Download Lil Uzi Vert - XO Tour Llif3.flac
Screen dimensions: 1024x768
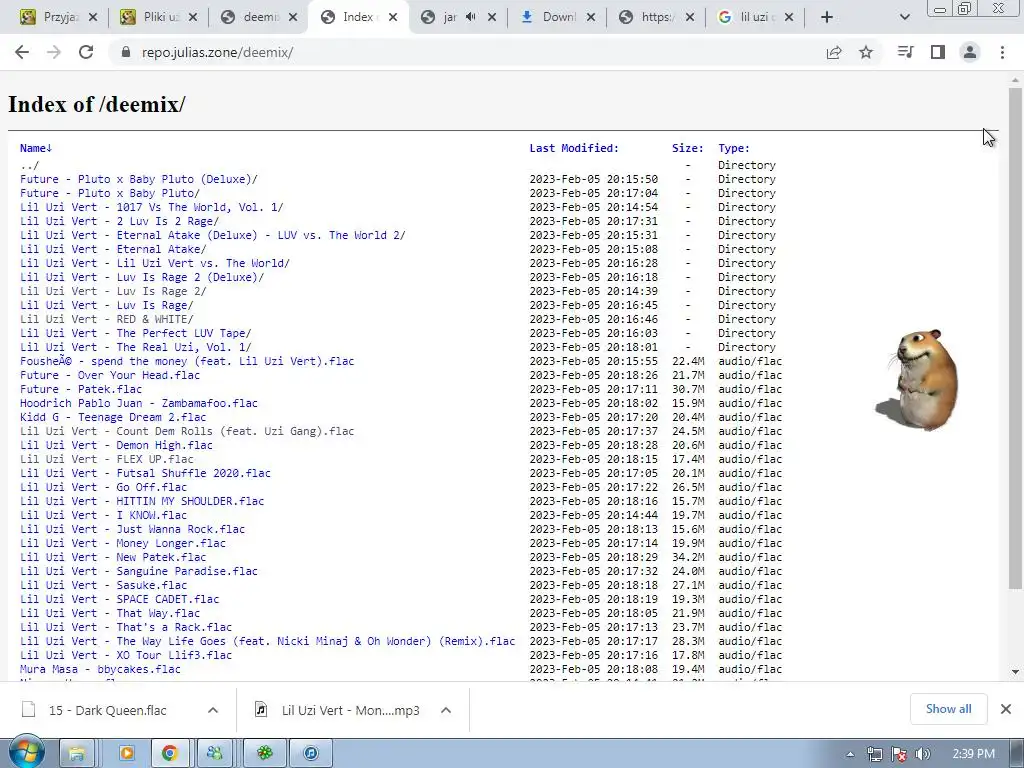(126, 655)
